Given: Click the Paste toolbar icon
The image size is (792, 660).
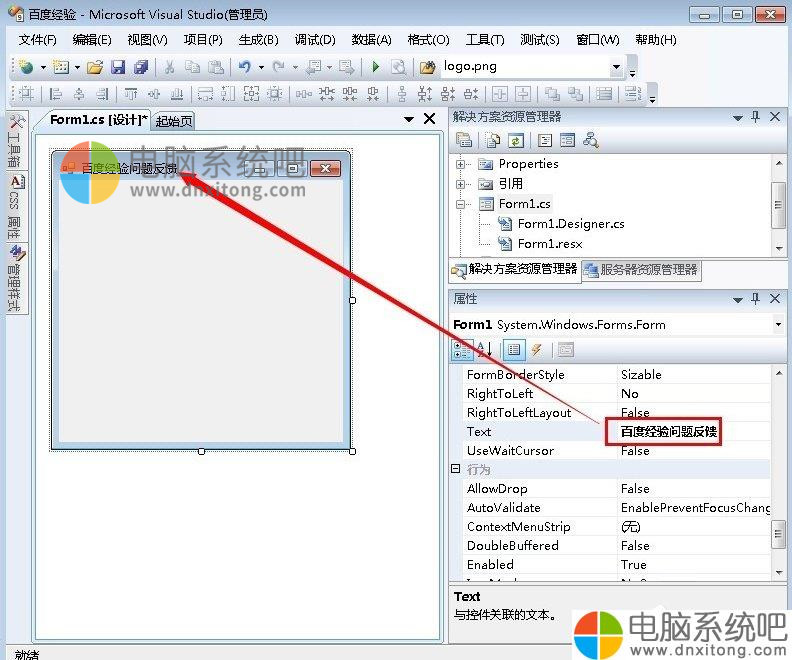Looking at the screenshot, I should point(216,67).
